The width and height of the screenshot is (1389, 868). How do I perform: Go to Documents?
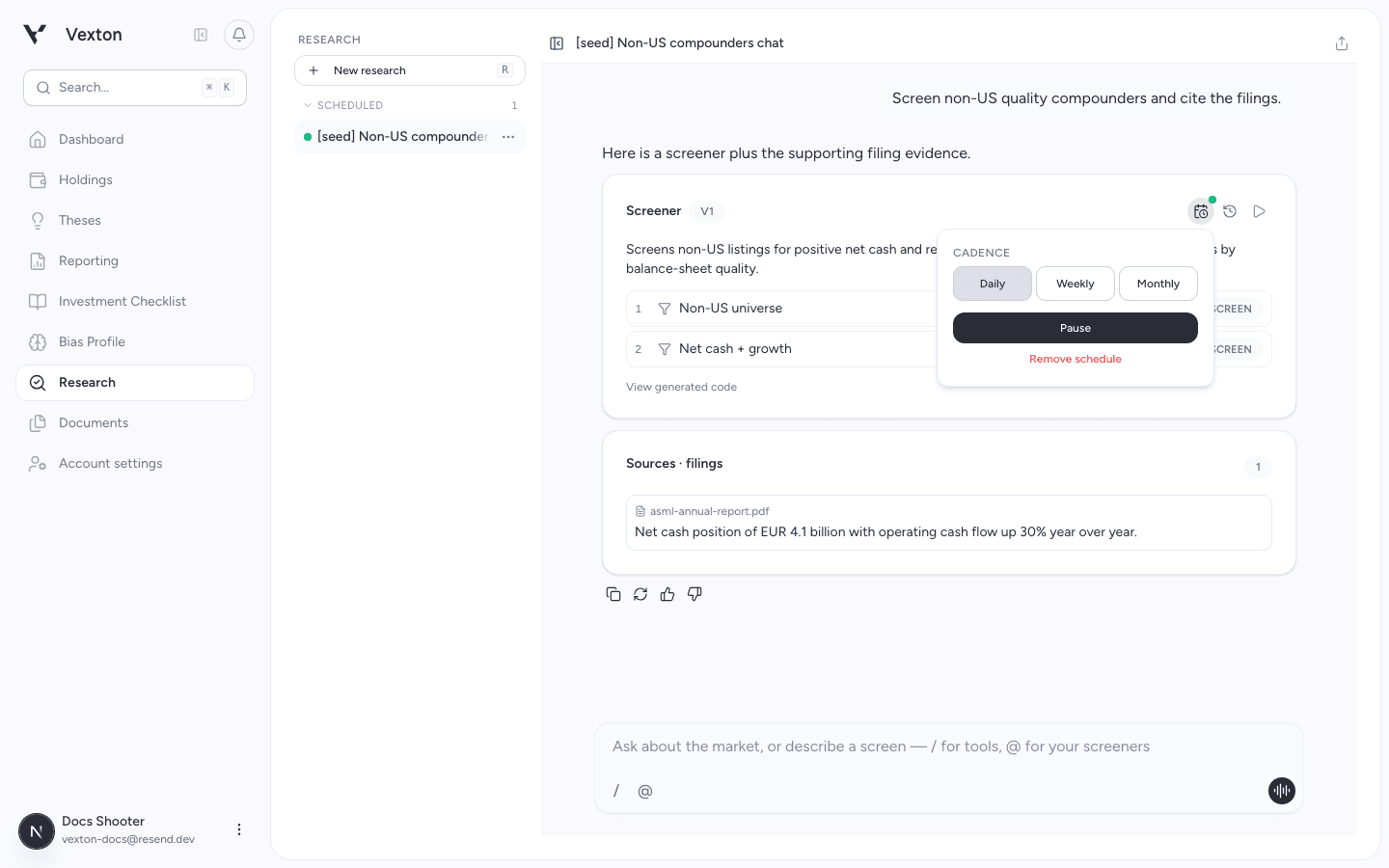(x=135, y=422)
